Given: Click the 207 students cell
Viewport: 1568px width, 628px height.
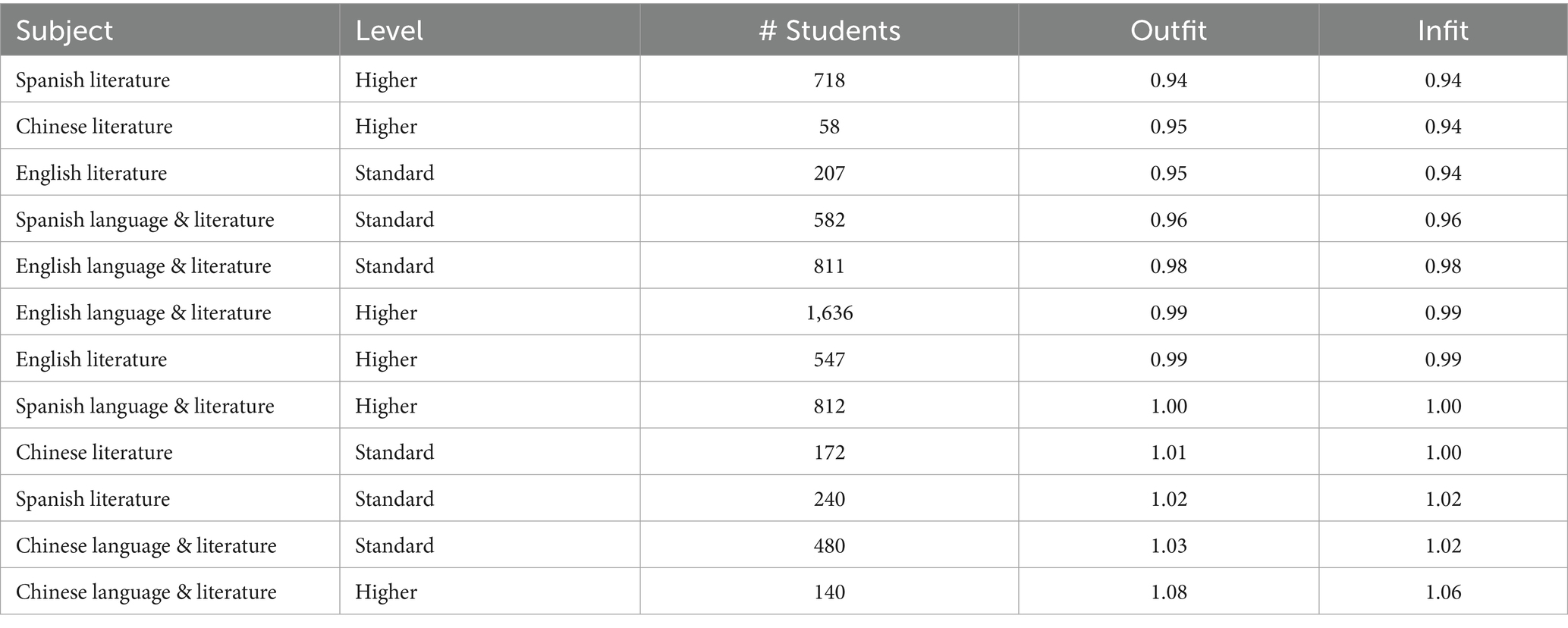Looking at the screenshot, I should (x=829, y=173).
